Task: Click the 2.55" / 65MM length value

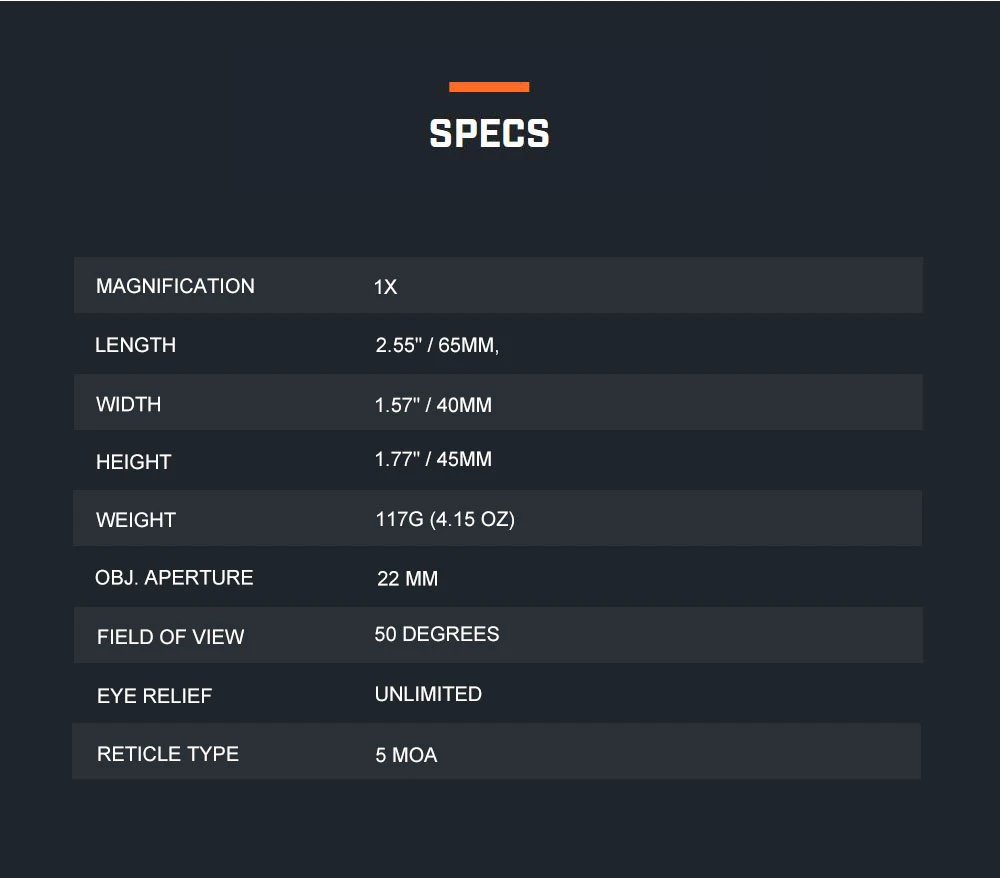Action: tap(437, 345)
